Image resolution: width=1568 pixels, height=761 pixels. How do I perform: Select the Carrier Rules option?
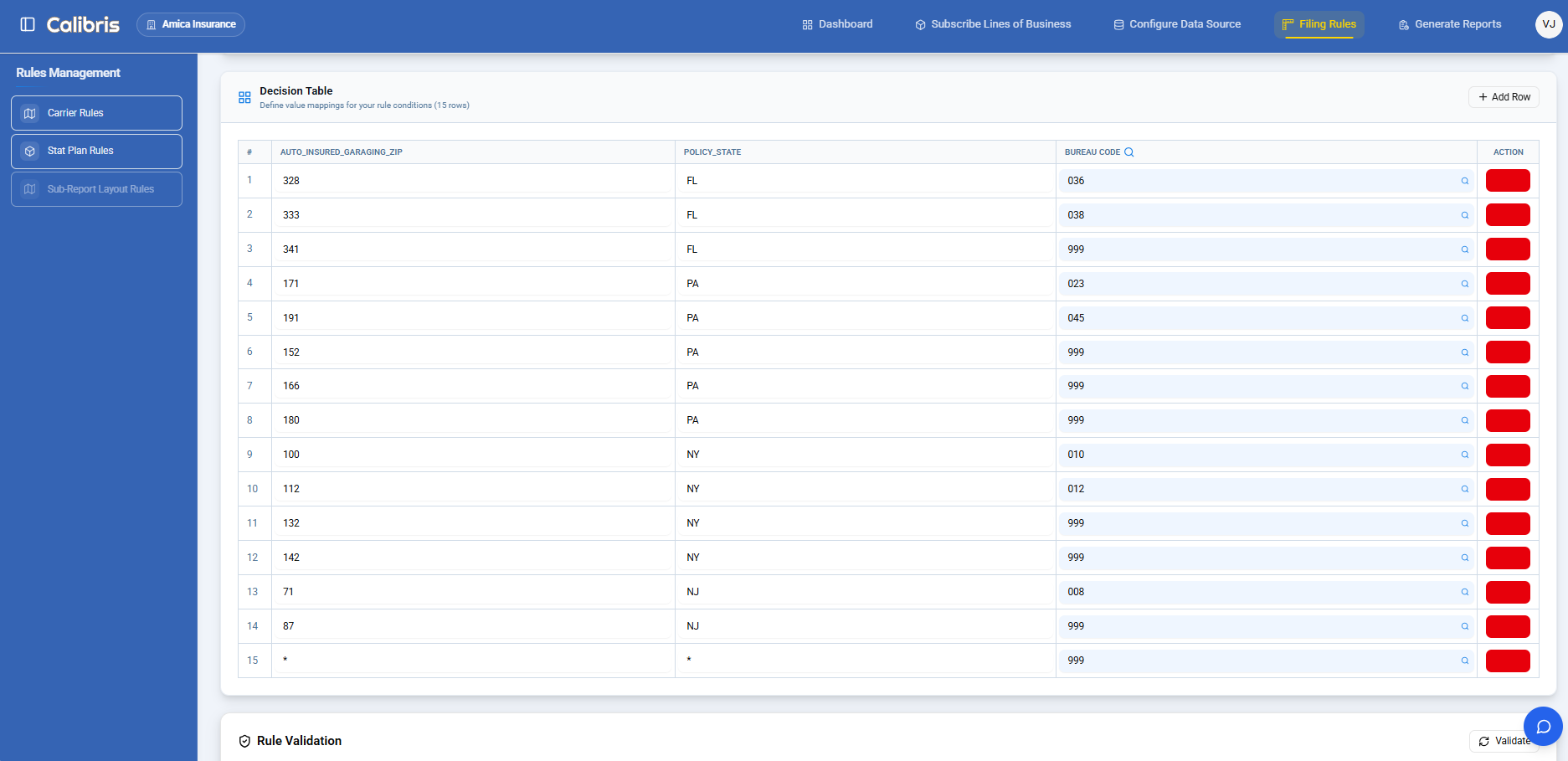(x=95, y=112)
